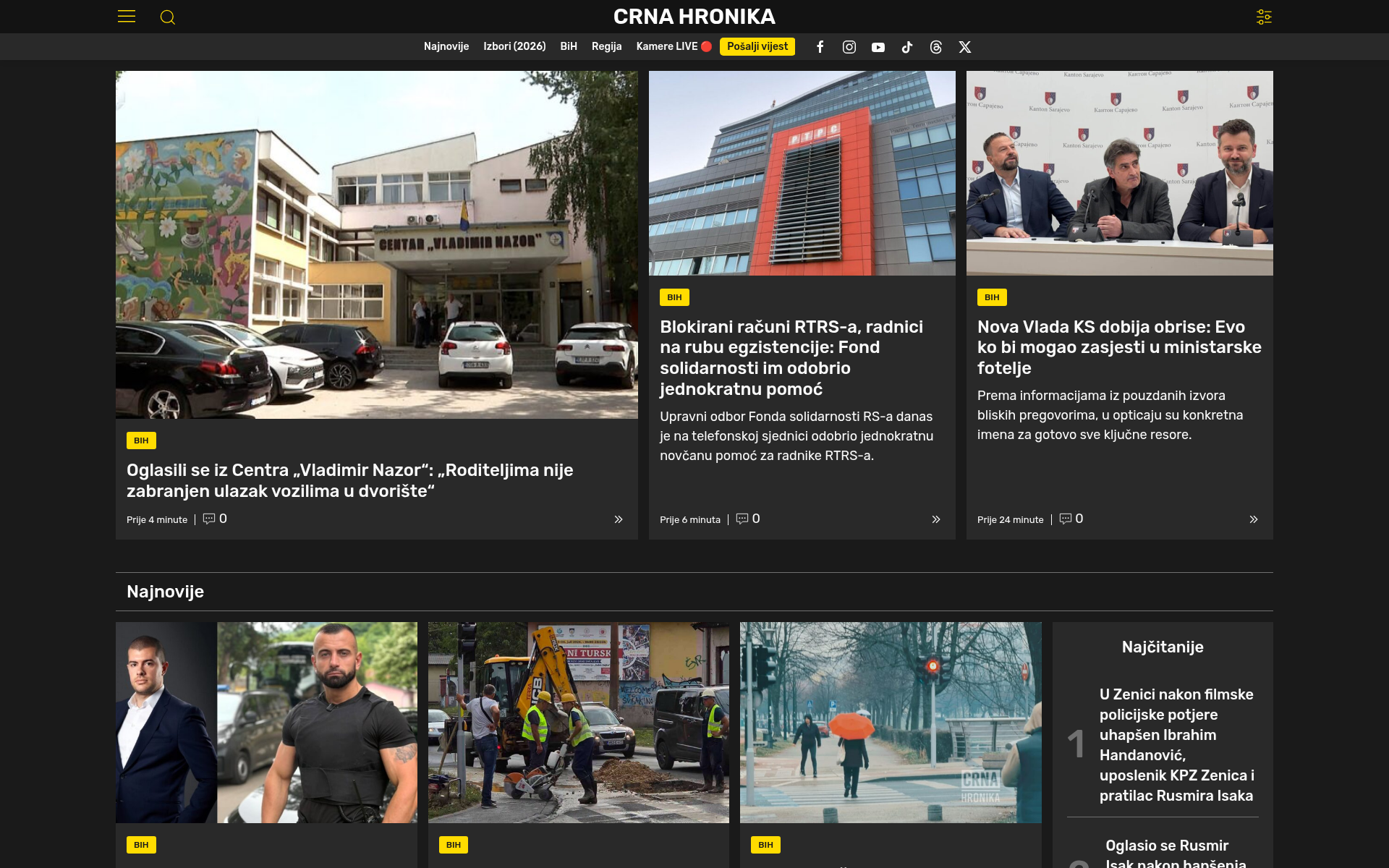This screenshot has height=868, width=1389.
Task: Open Kamere LIVE link
Action: [x=674, y=46]
